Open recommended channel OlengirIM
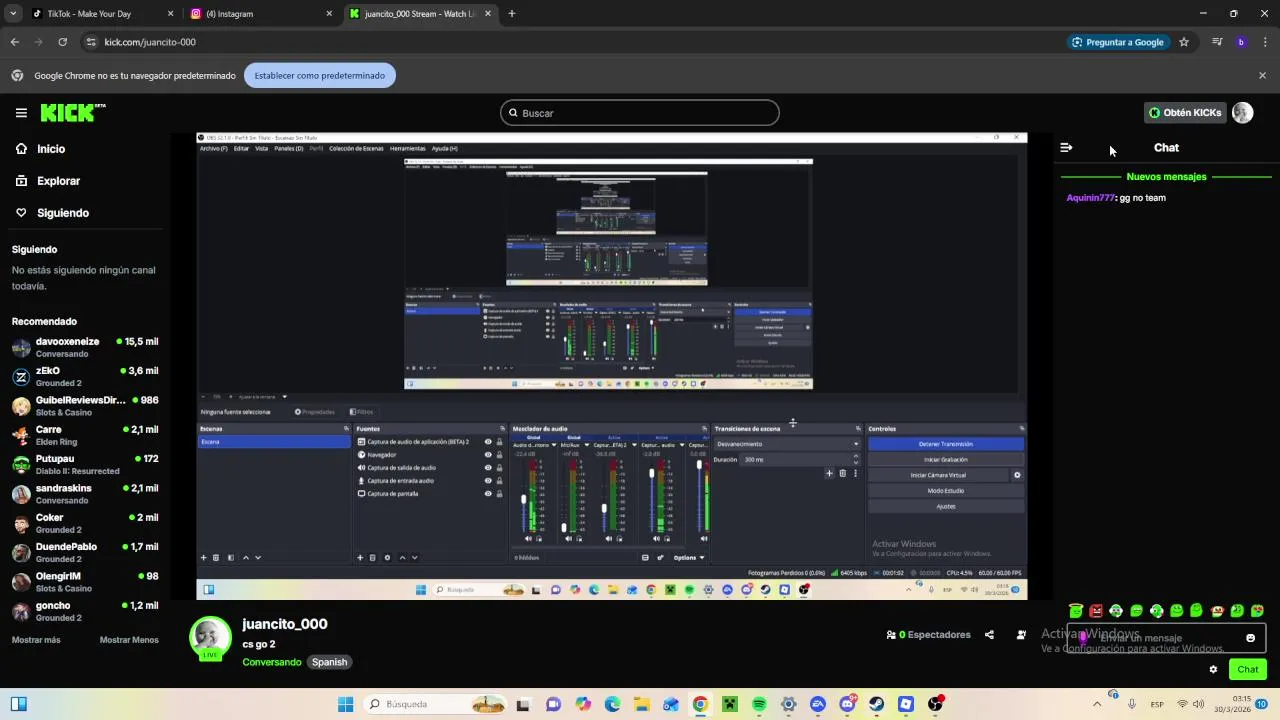 pyautogui.click(x=85, y=582)
